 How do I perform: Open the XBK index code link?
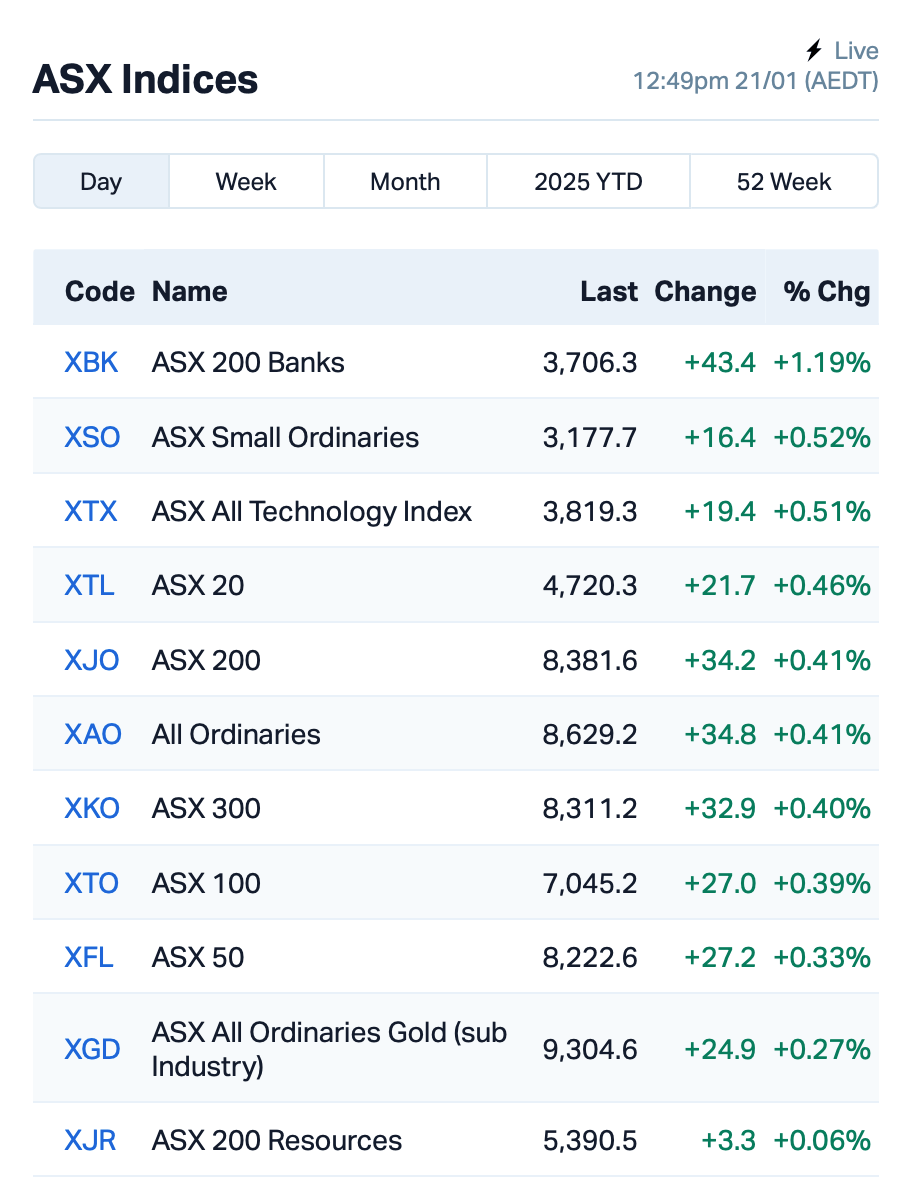tap(91, 362)
